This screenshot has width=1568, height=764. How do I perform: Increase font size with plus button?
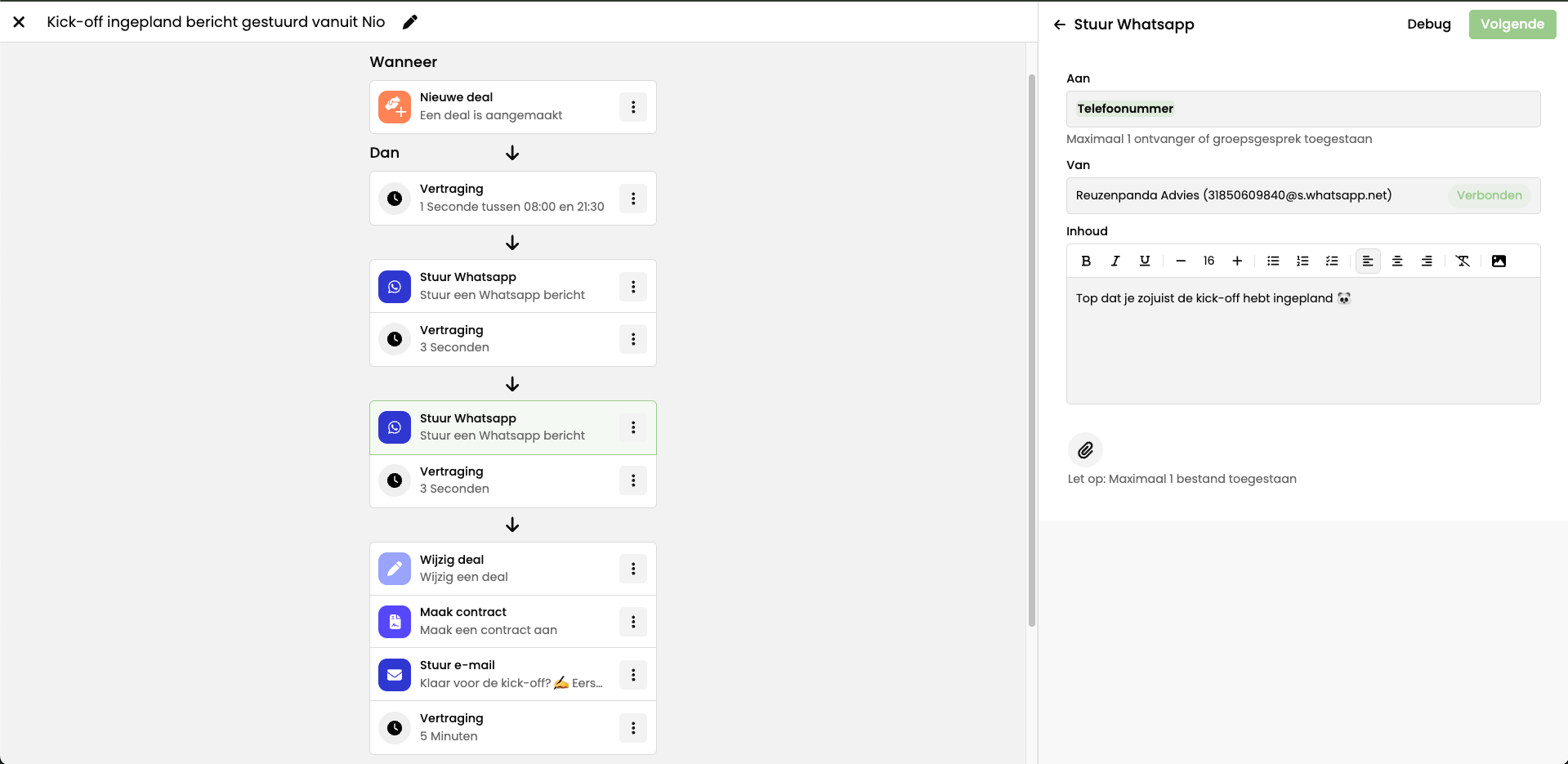click(1237, 261)
